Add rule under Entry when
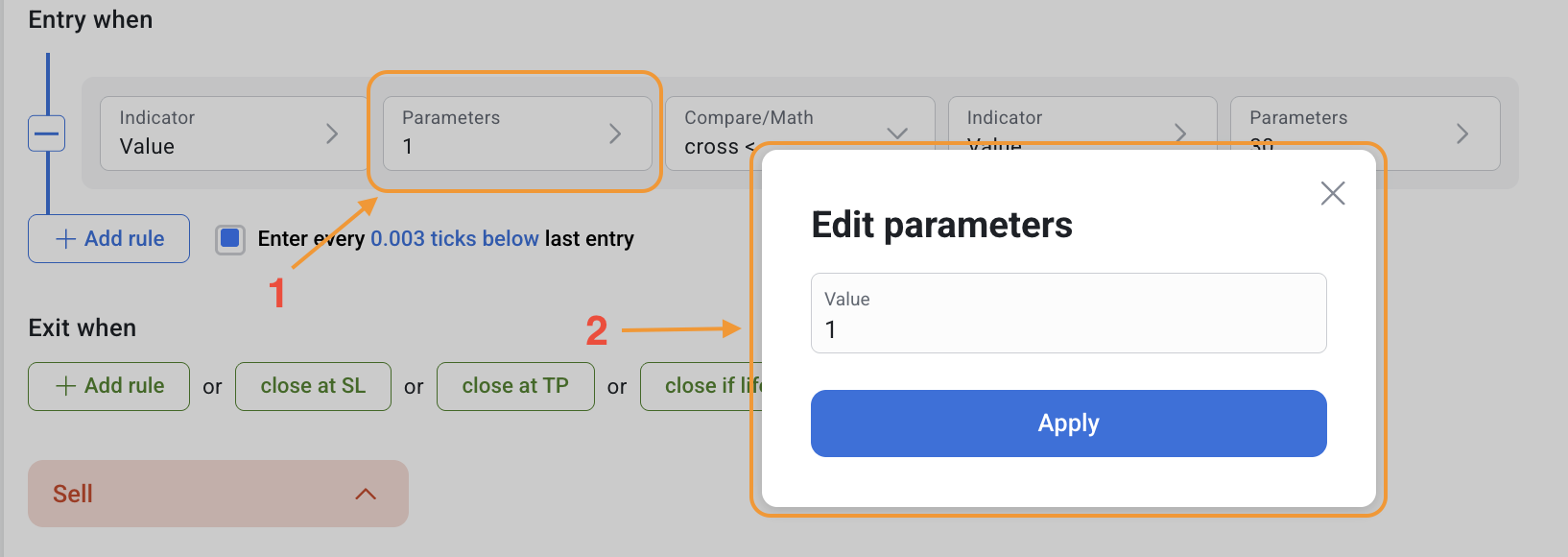Image resolution: width=1568 pixels, height=557 pixels. coord(108,238)
